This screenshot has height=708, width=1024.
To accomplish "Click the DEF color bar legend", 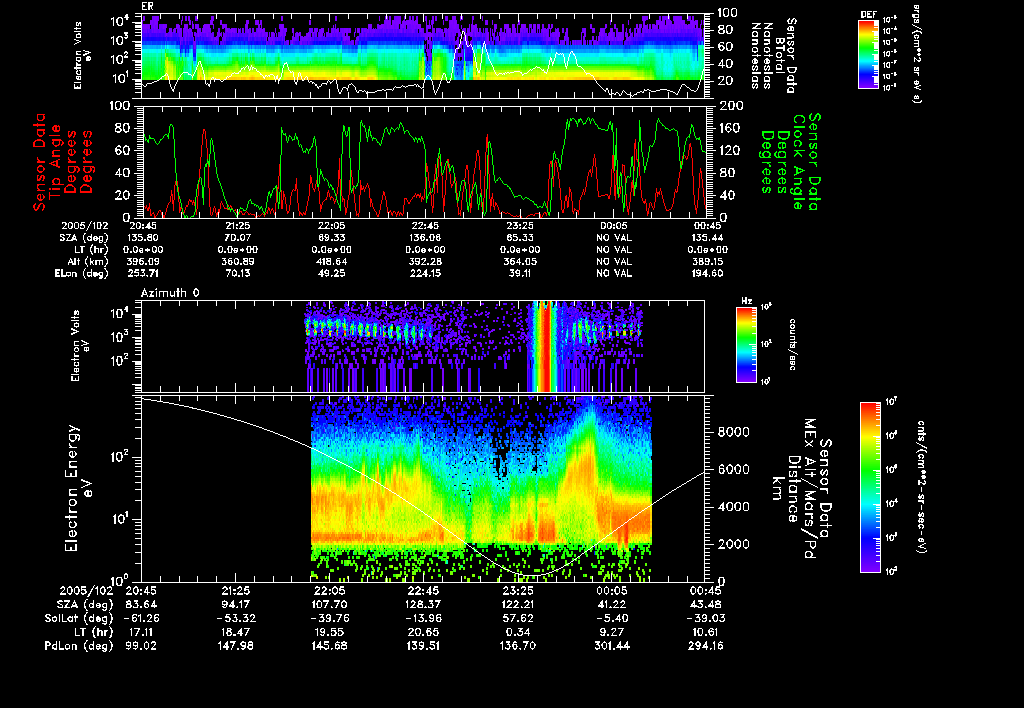I will pyautogui.click(x=868, y=54).
